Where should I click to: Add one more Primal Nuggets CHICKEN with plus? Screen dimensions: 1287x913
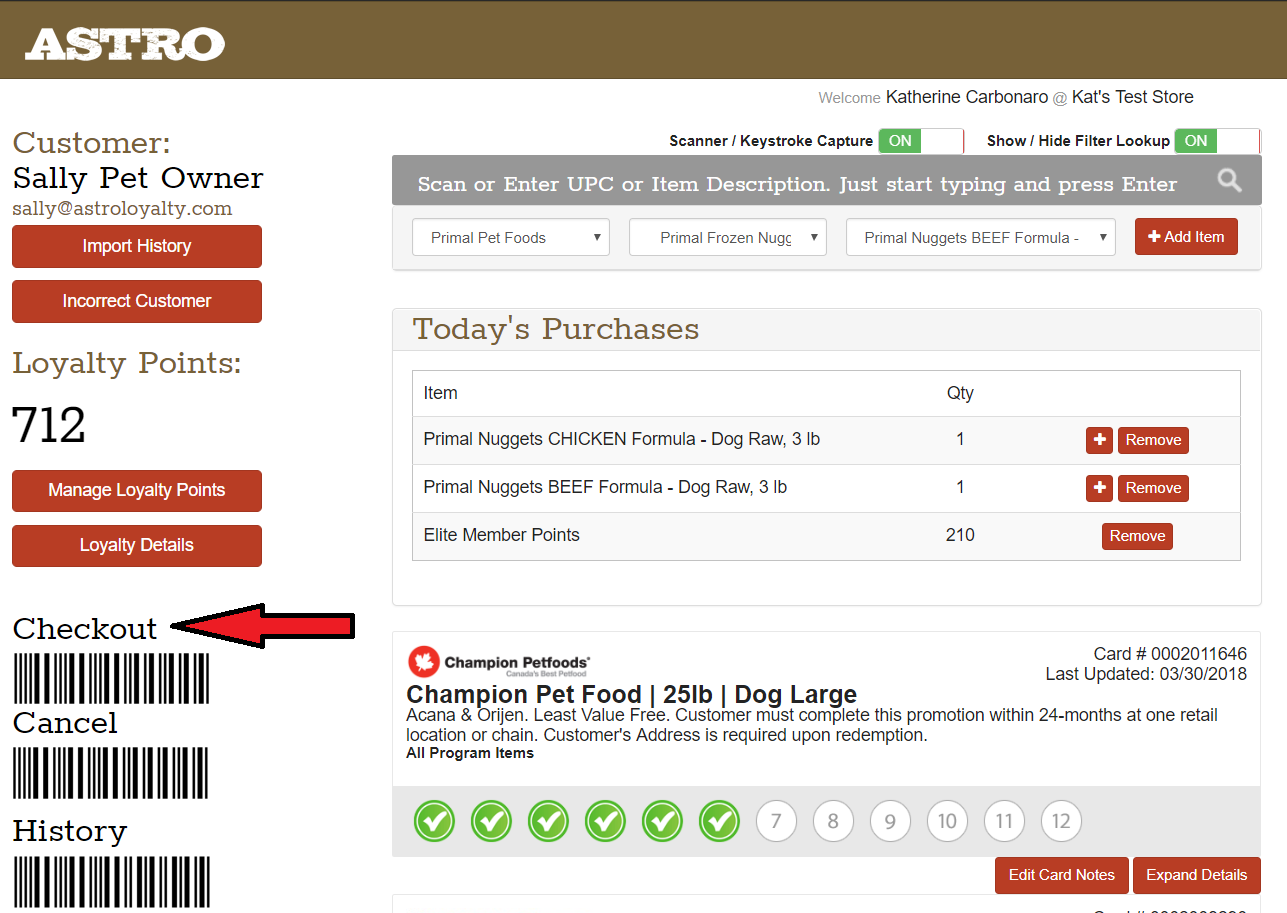click(1099, 440)
